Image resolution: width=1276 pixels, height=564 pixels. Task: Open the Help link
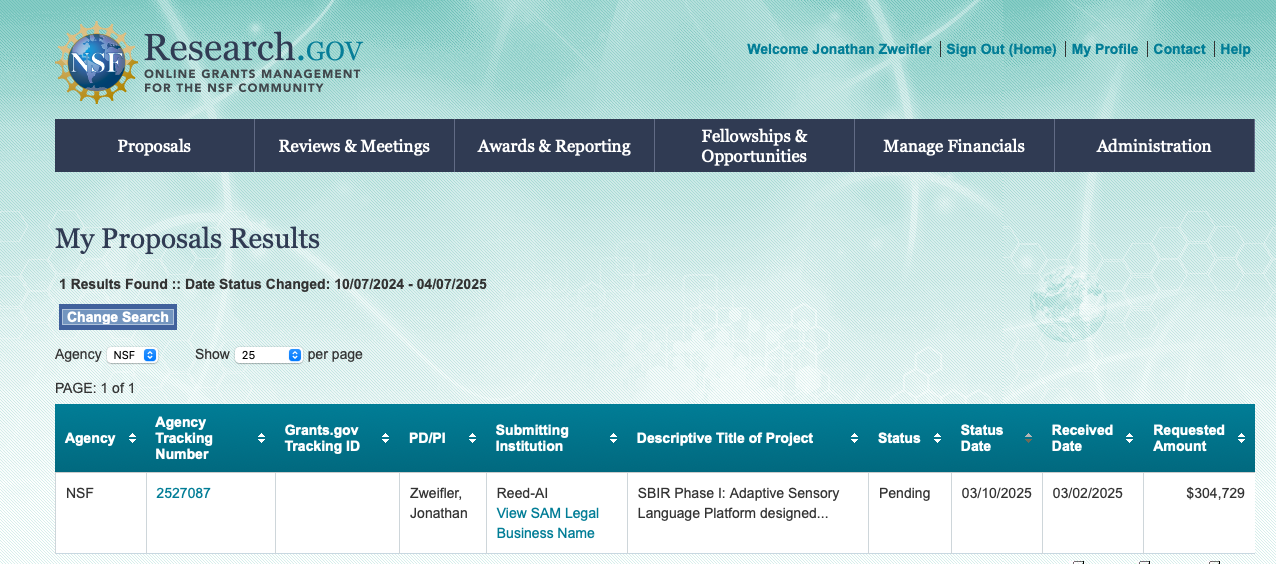coord(1235,49)
